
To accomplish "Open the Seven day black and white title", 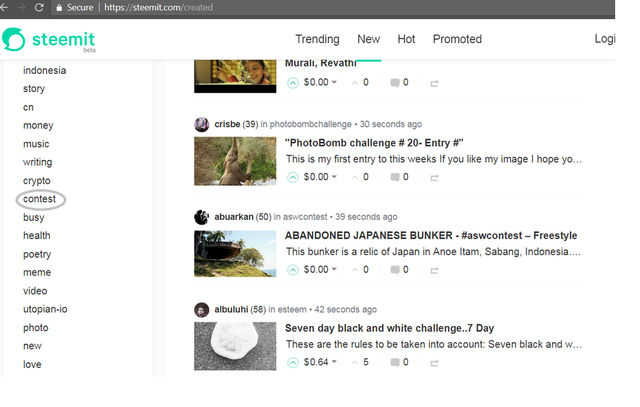I will pyautogui.click(x=389, y=328).
